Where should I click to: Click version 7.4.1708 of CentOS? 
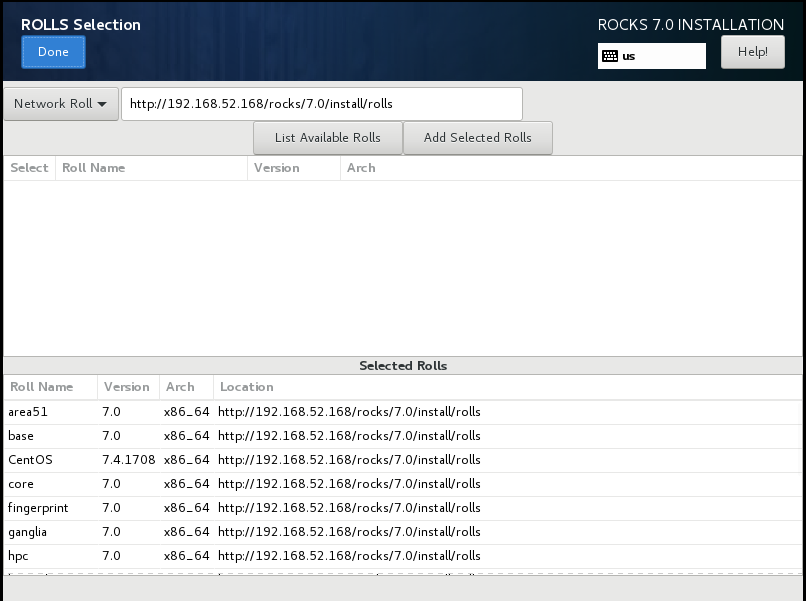click(129, 460)
